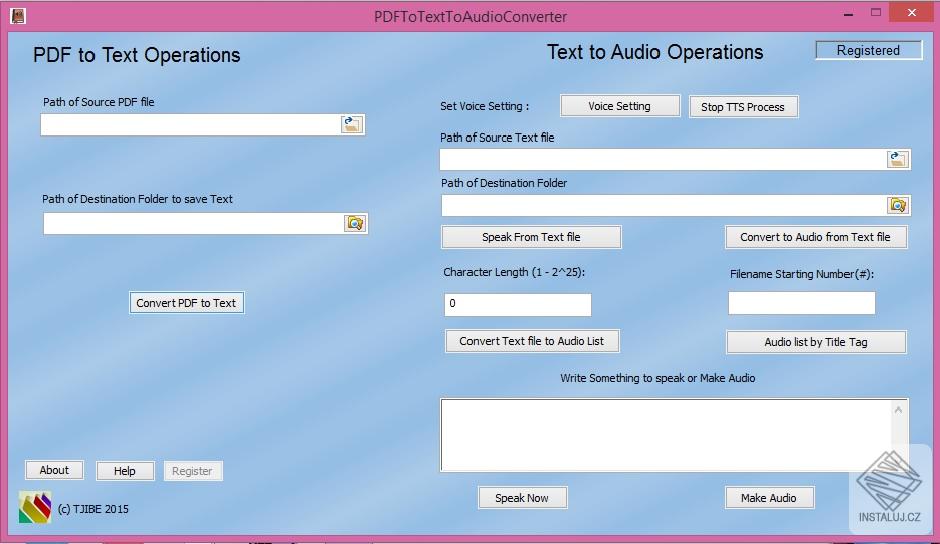This screenshot has width=940, height=544.
Task: Click Text to Audio Operations heading
Action: (x=655, y=52)
